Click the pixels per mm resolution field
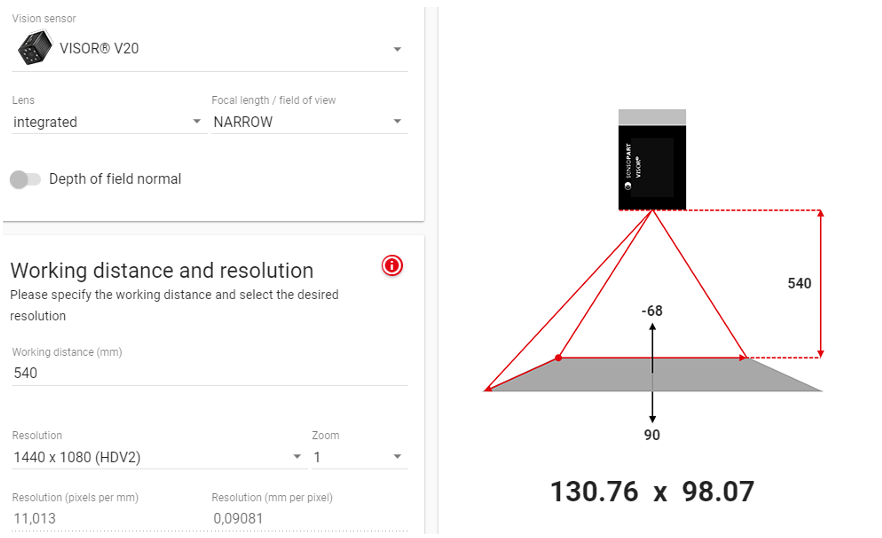The height and width of the screenshot is (538, 882). pos(107,518)
